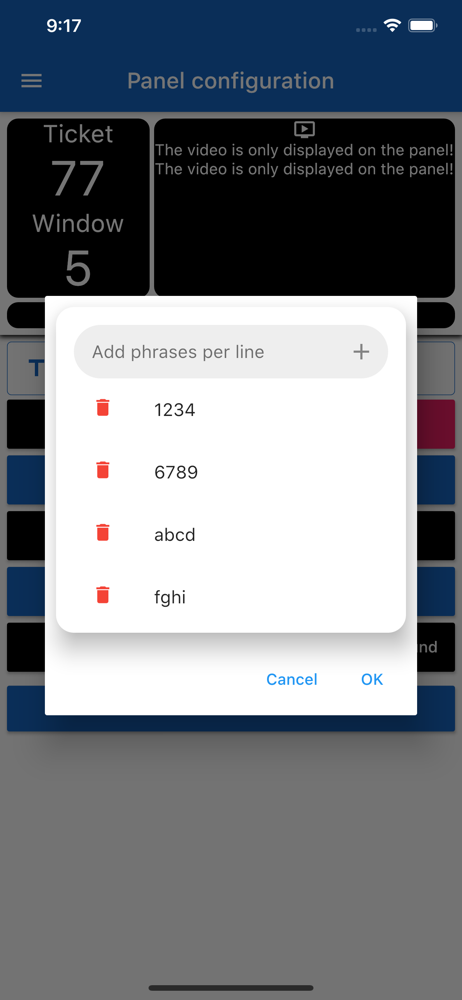Select the 6789 phrase row
462x1000 pixels.
point(231,472)
